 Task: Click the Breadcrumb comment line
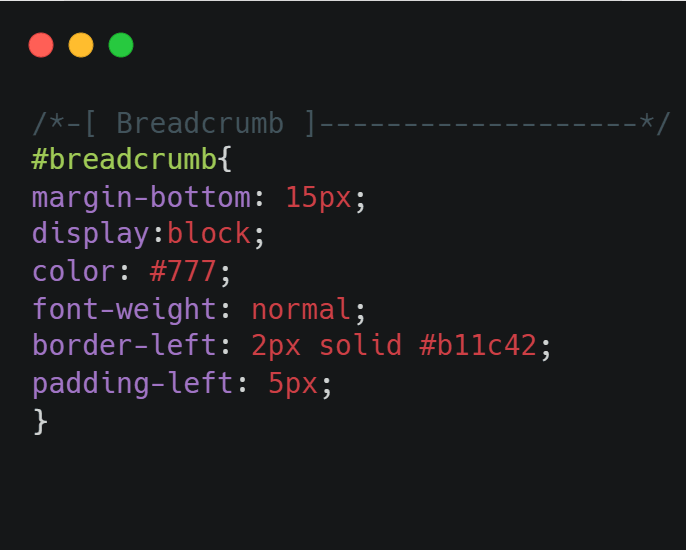point(350,123)
